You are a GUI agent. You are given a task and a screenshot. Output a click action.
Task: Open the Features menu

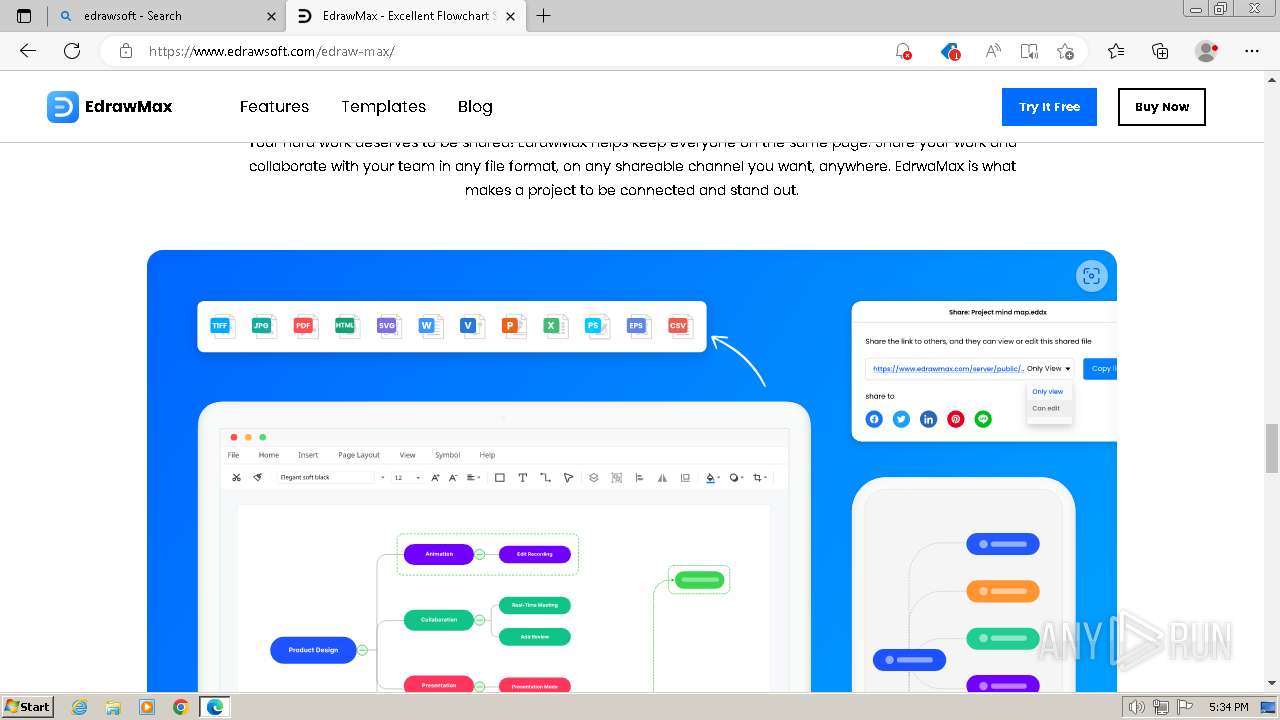pos(274,107)
